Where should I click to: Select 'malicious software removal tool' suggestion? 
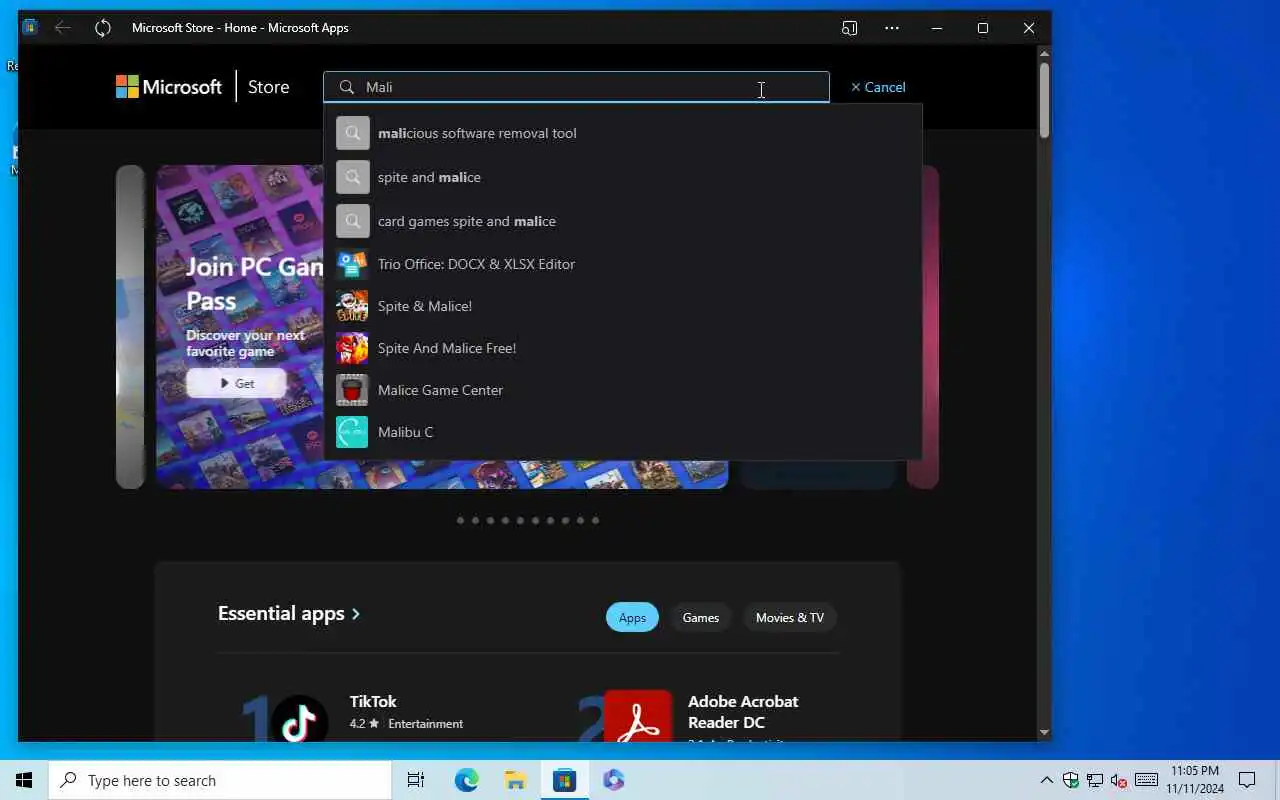[x=622, y=133]
